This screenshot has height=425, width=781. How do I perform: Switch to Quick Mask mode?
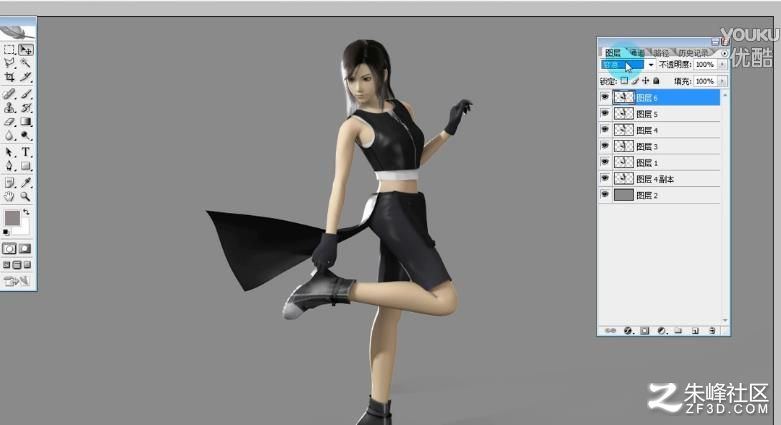25,248
